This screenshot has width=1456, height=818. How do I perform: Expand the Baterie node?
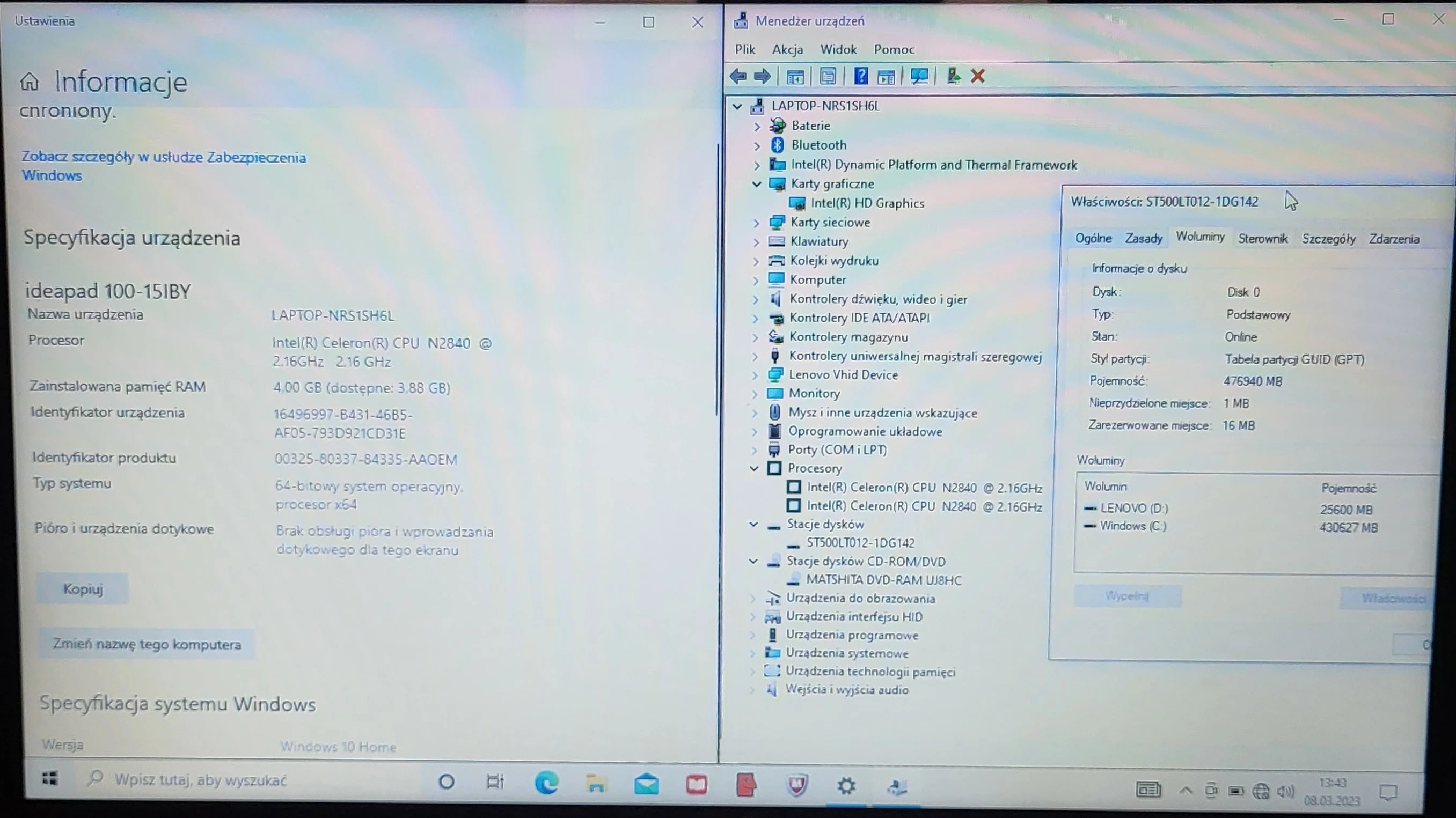click(757, 127)
